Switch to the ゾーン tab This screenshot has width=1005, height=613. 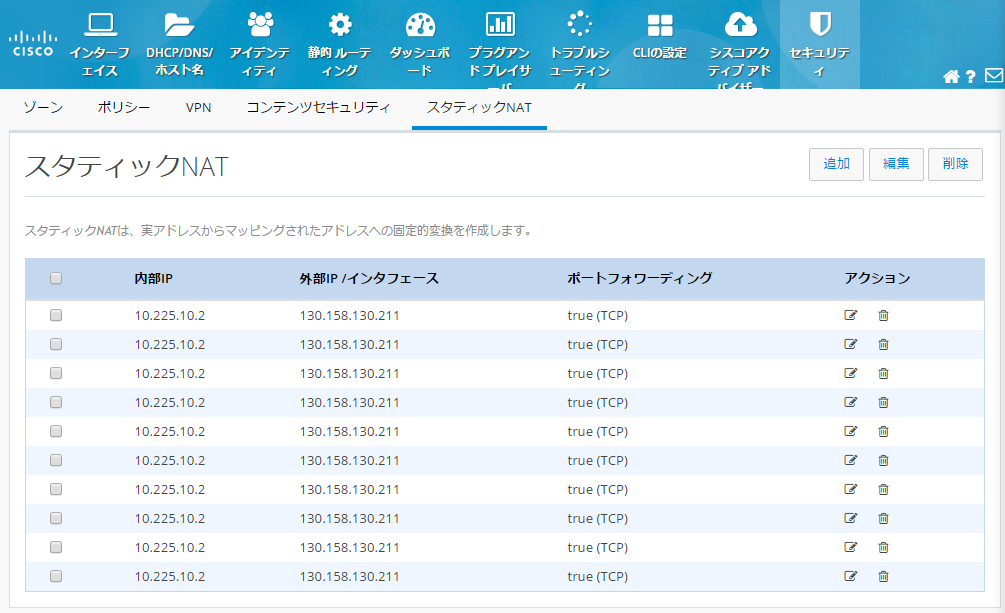pyautogui.click(x=43, y=107)
